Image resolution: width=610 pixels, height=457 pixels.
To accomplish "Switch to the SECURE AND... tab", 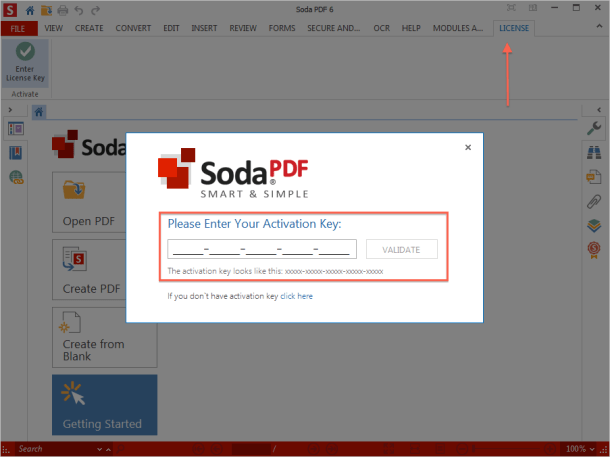I will click(x=334, y=28).
